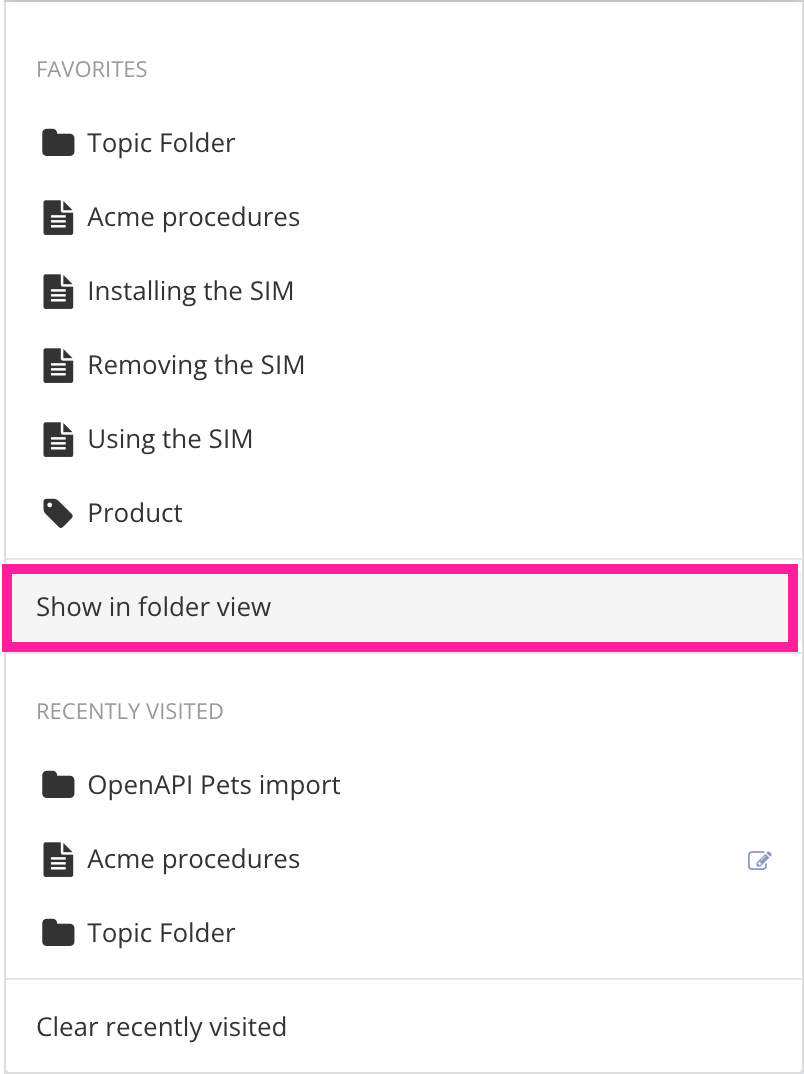Select Show in folder view
The height and width of the screenshot is (1074, 804).
click(152, 606)
